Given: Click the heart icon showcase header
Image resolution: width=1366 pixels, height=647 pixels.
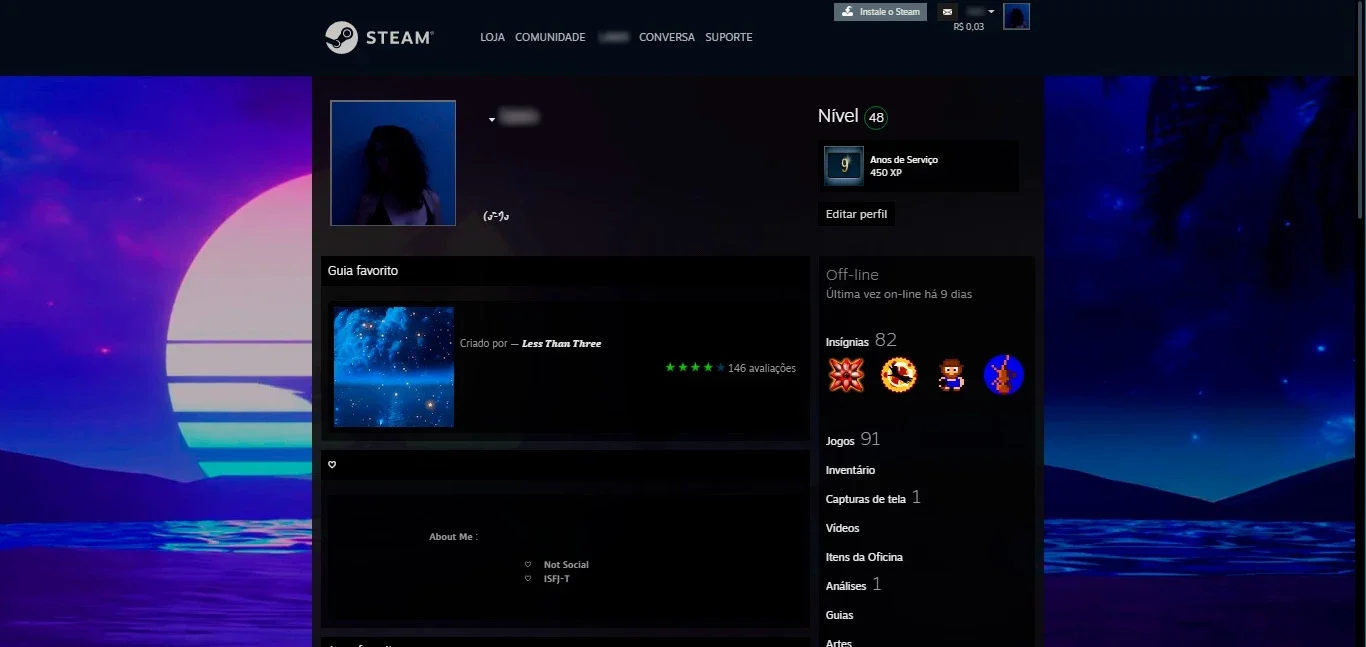Looking at the screenshot, I should (332, 464).
